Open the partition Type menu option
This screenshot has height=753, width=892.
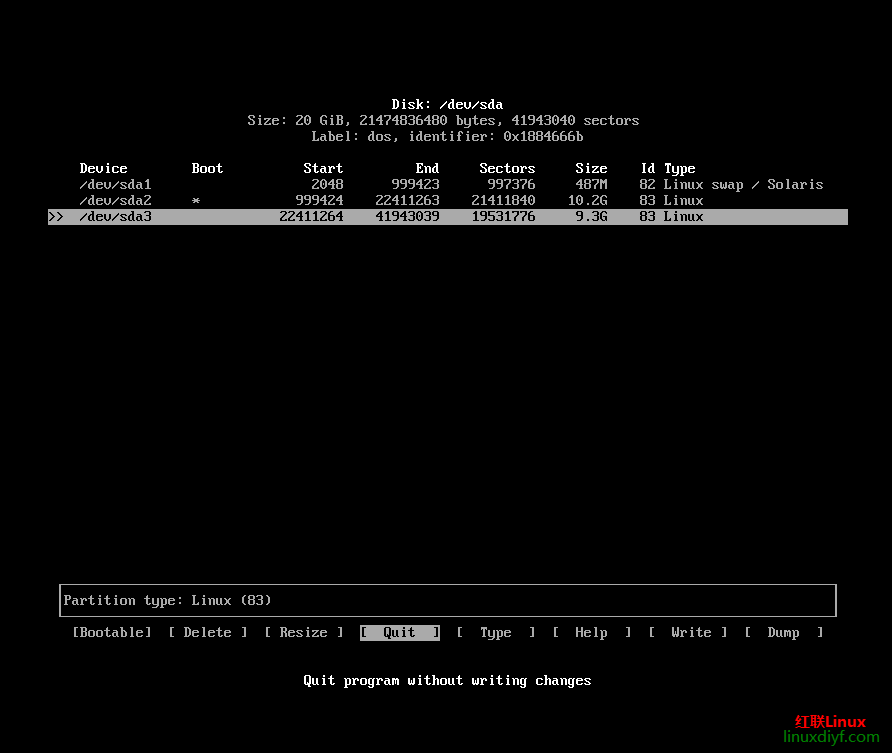click(495, 632)
